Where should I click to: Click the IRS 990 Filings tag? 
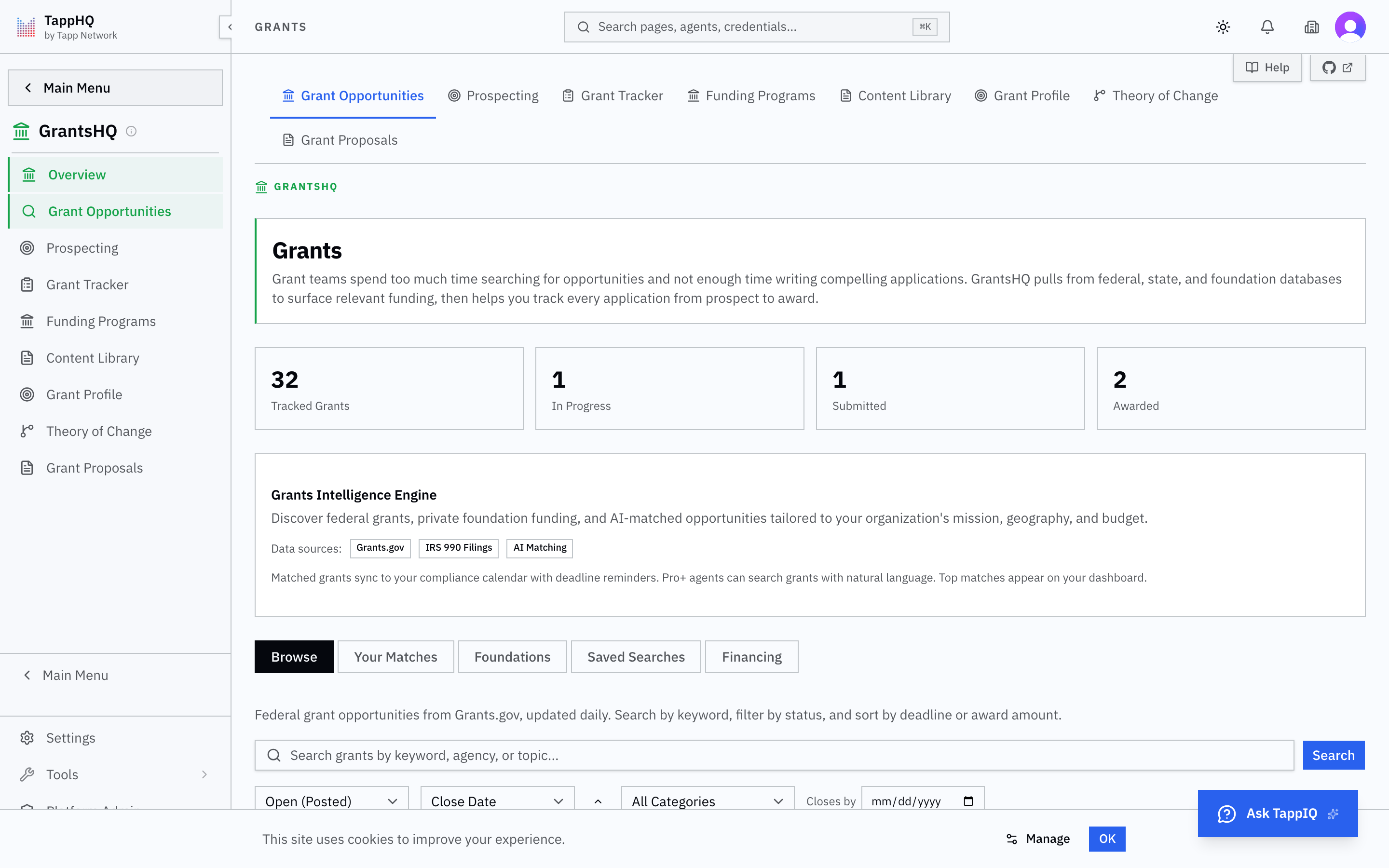pyautogui.click(x=458, y=548)
